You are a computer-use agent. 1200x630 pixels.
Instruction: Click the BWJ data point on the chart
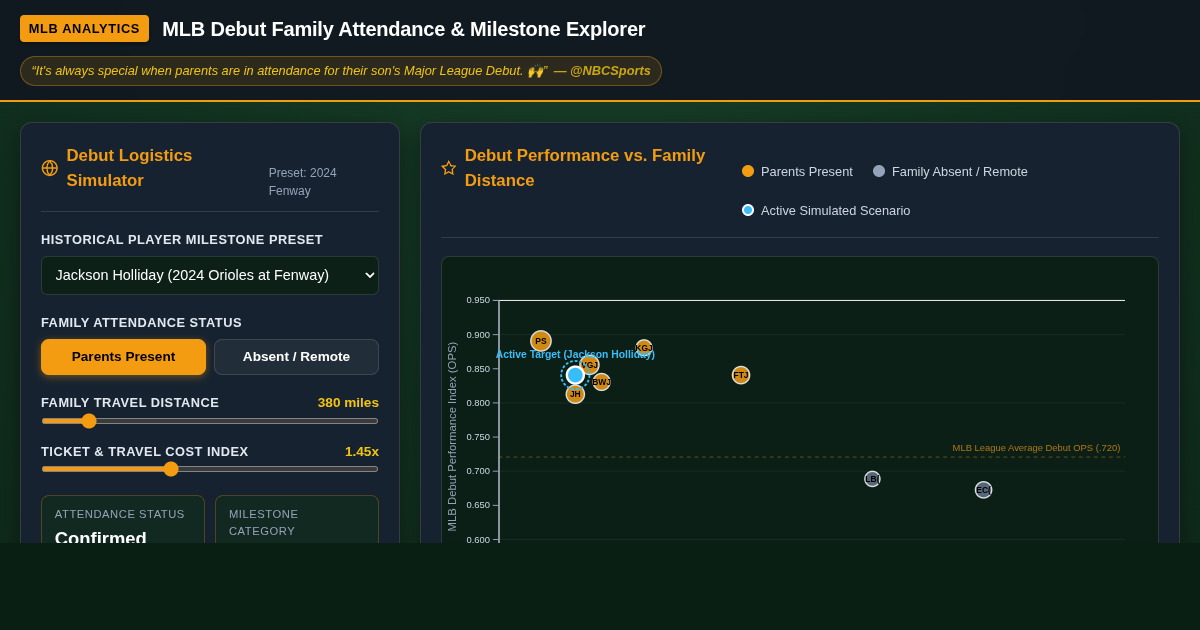tap(601, 382)
